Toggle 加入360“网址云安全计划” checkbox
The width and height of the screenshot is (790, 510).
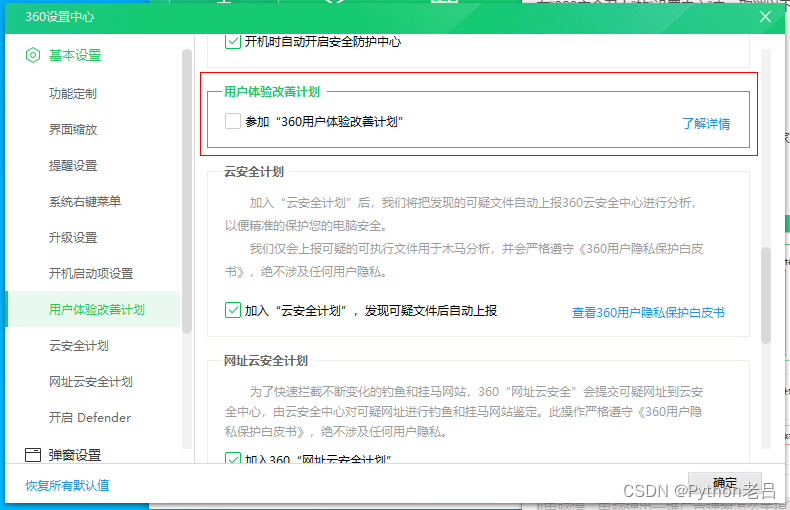(233, 458)
